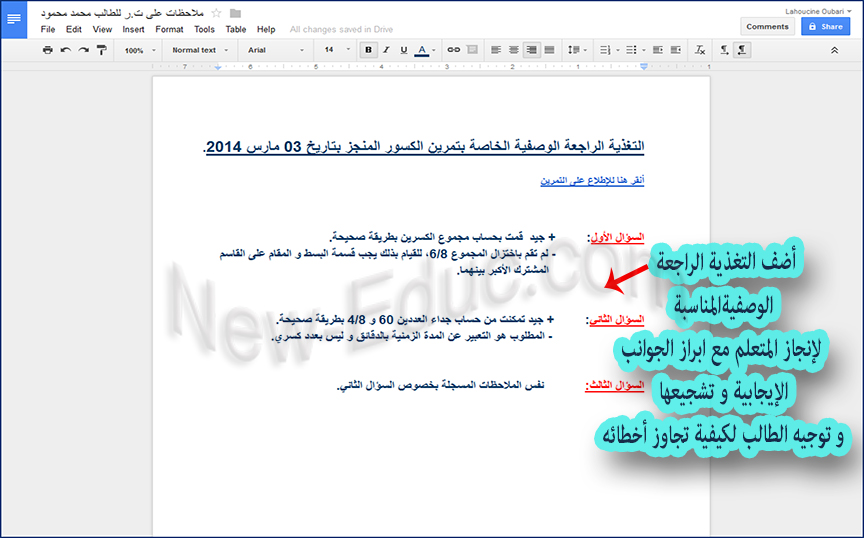Open the Format menu
The height and width of the screenshot is (538, 864).
169,30
